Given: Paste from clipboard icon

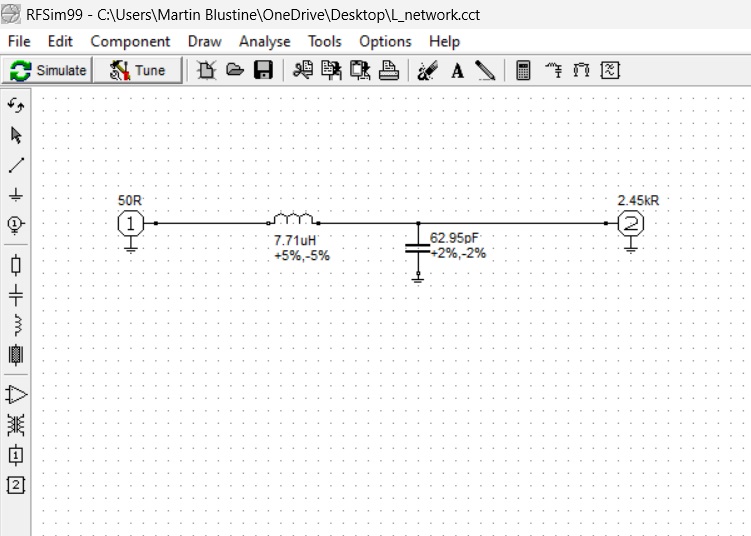Looking at the screenshot, I should pos(360,70).
